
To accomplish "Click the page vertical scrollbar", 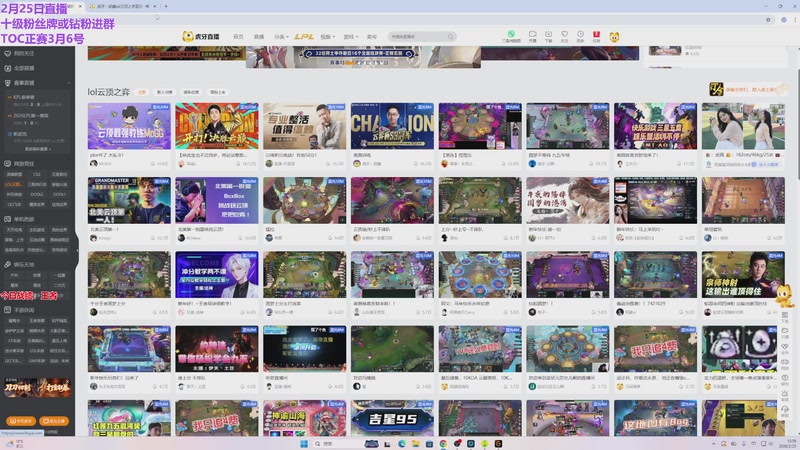I will pos(796,125).
